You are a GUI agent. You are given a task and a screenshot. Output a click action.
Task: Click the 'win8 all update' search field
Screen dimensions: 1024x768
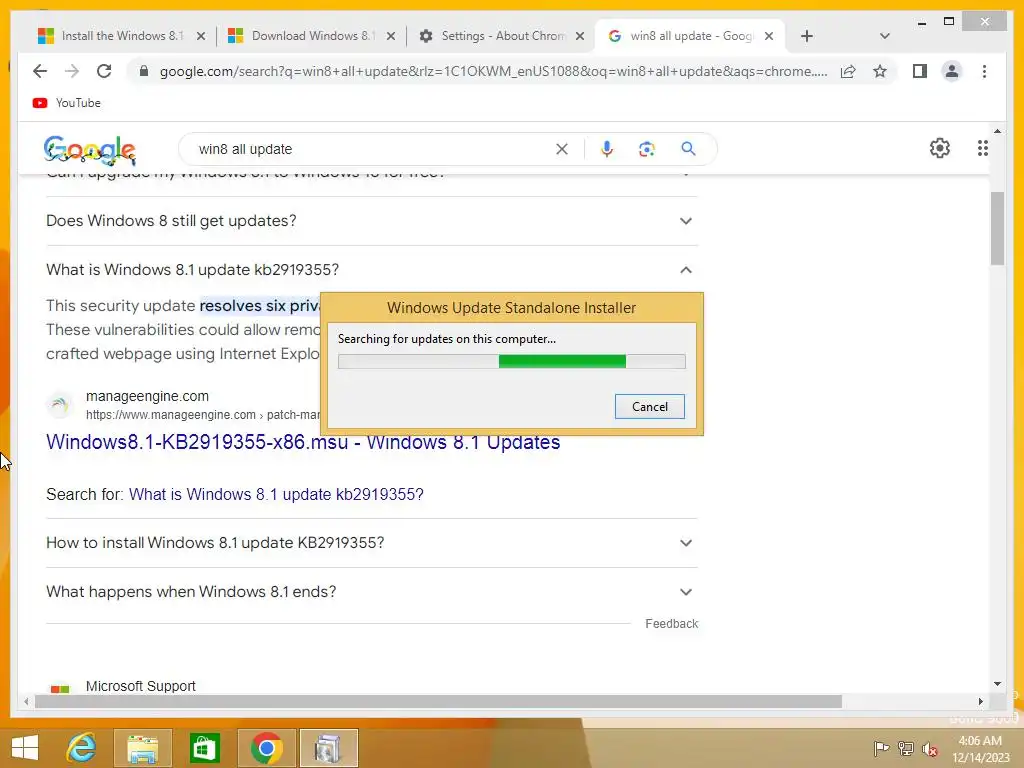tap(372, 149)
